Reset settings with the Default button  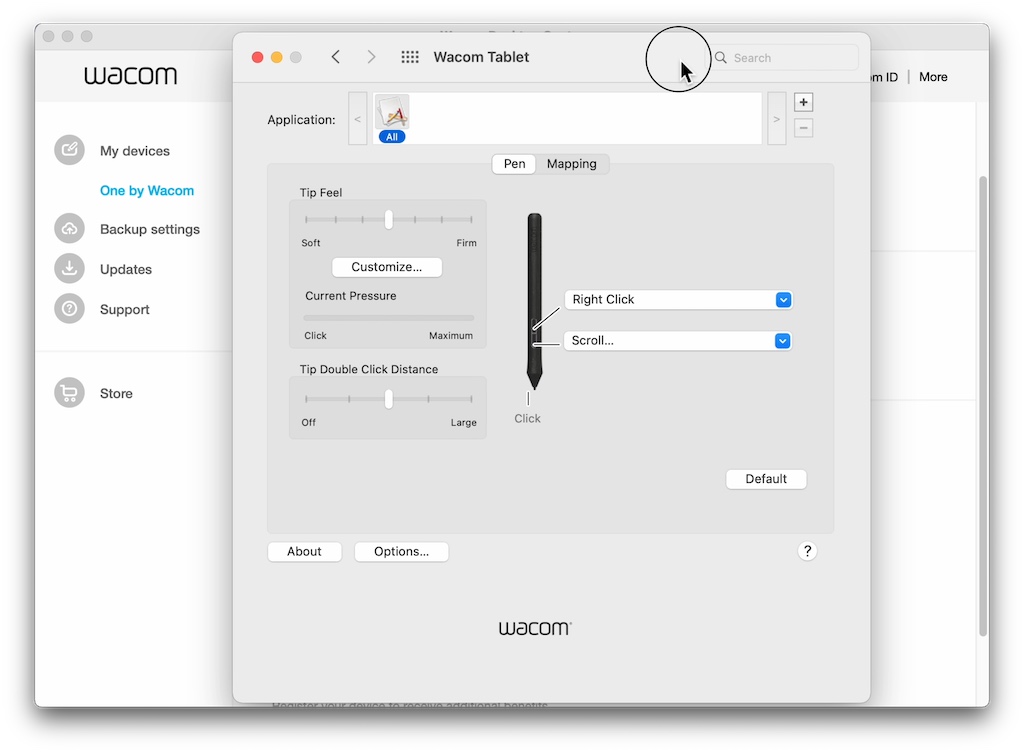point(766,478)
